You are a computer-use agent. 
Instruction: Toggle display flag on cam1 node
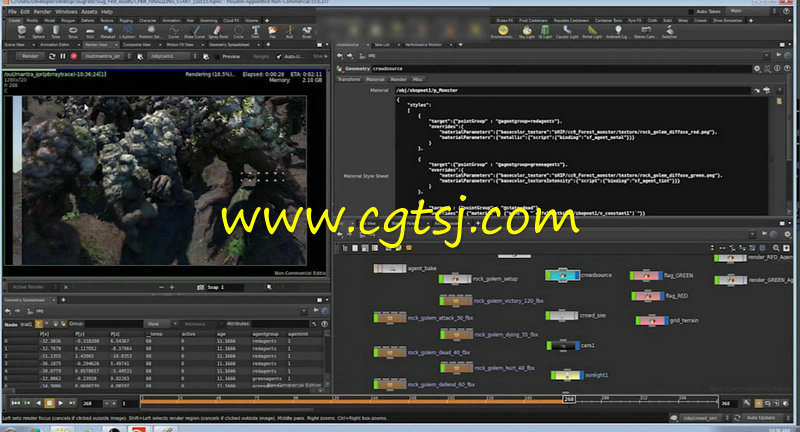click(578, 346)
